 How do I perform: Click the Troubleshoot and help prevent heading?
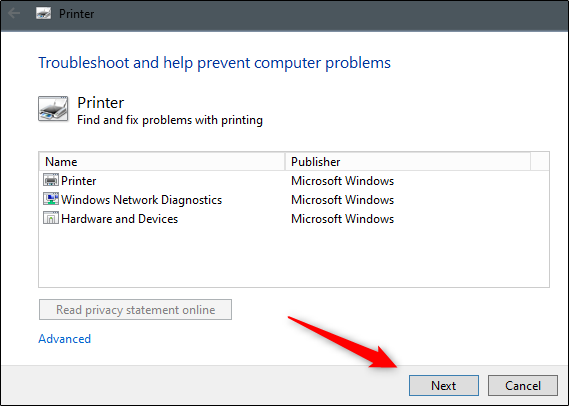coord(214,63)
